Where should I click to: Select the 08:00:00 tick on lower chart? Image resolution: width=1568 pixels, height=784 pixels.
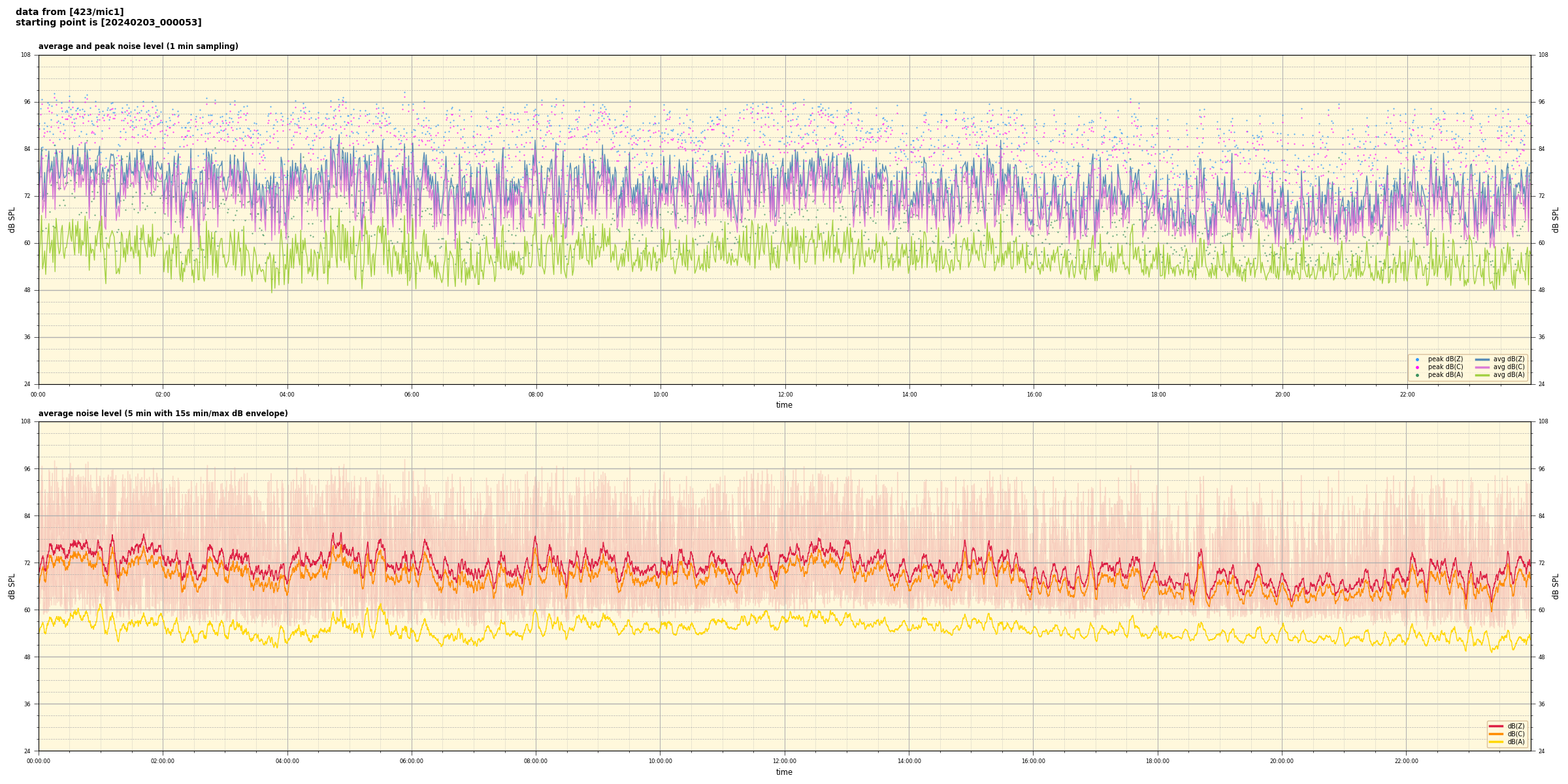click(x=536, y=761)
